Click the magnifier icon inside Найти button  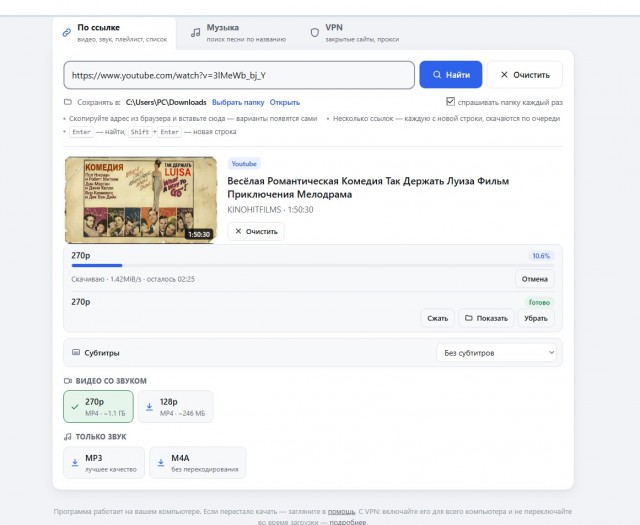point(437,75)
